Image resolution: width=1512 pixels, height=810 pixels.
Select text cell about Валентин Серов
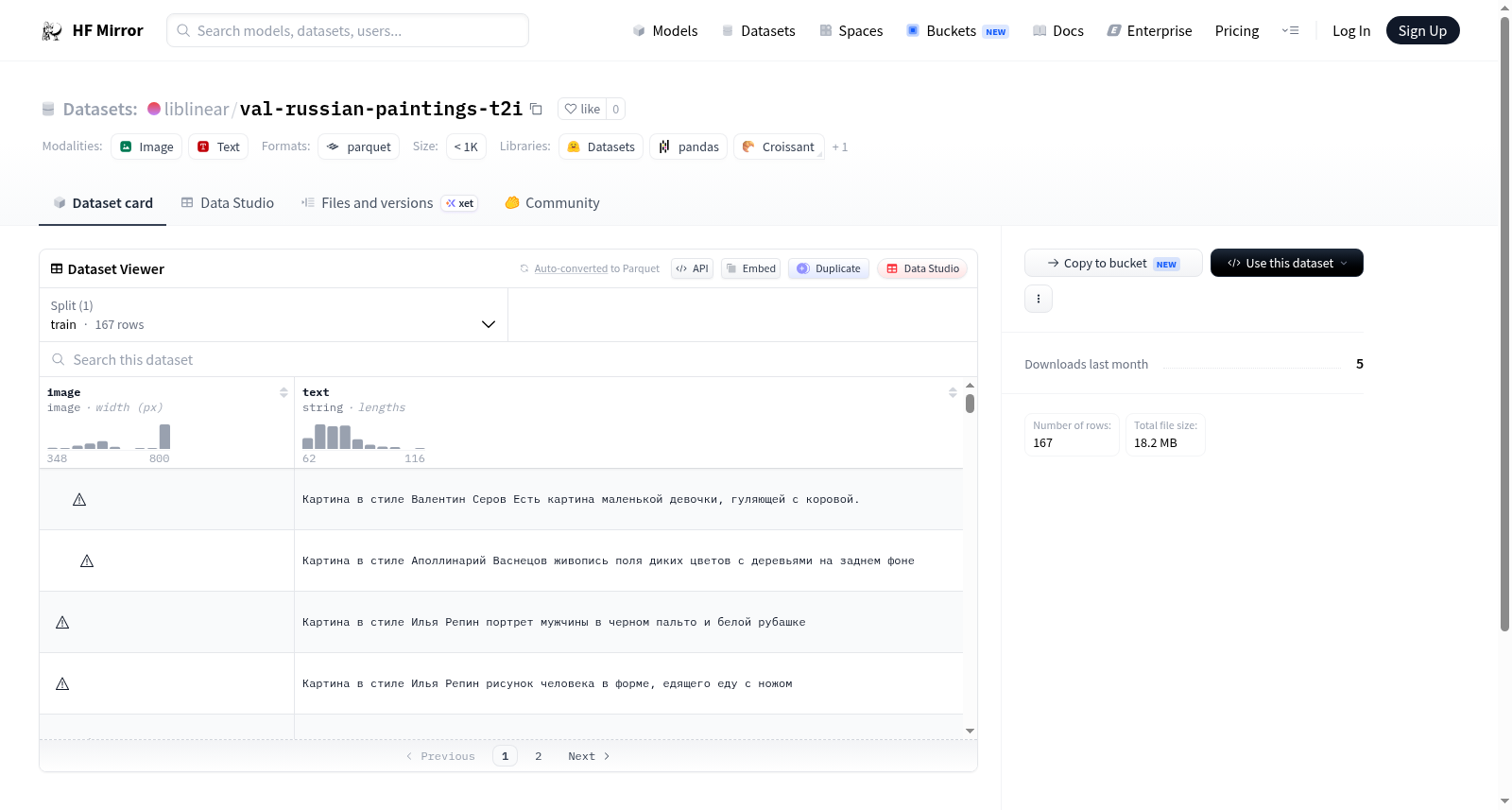tap(628, 499)
